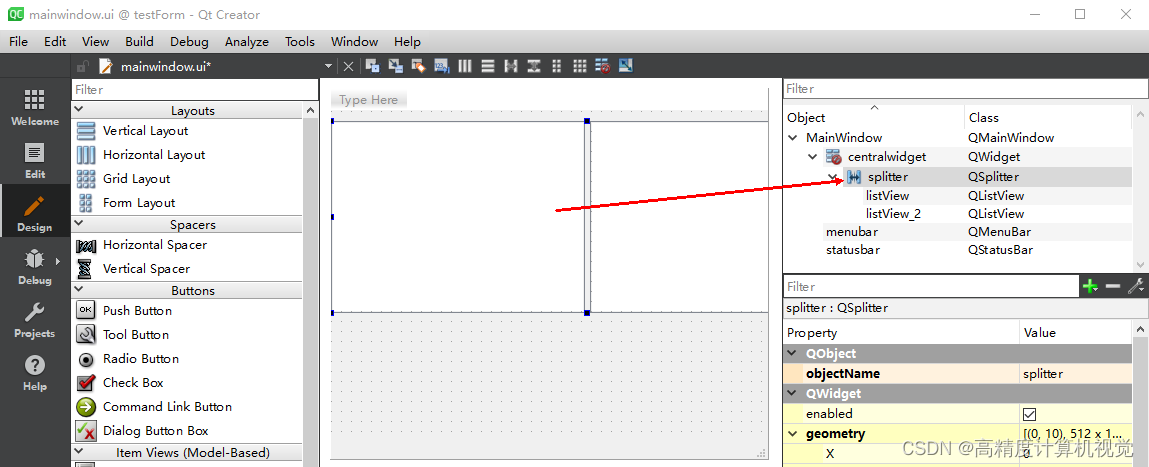Close the mainwindow.ui document with X
Image resolution: width=1149 pixels, height=467 pixels.
[349, 67]
